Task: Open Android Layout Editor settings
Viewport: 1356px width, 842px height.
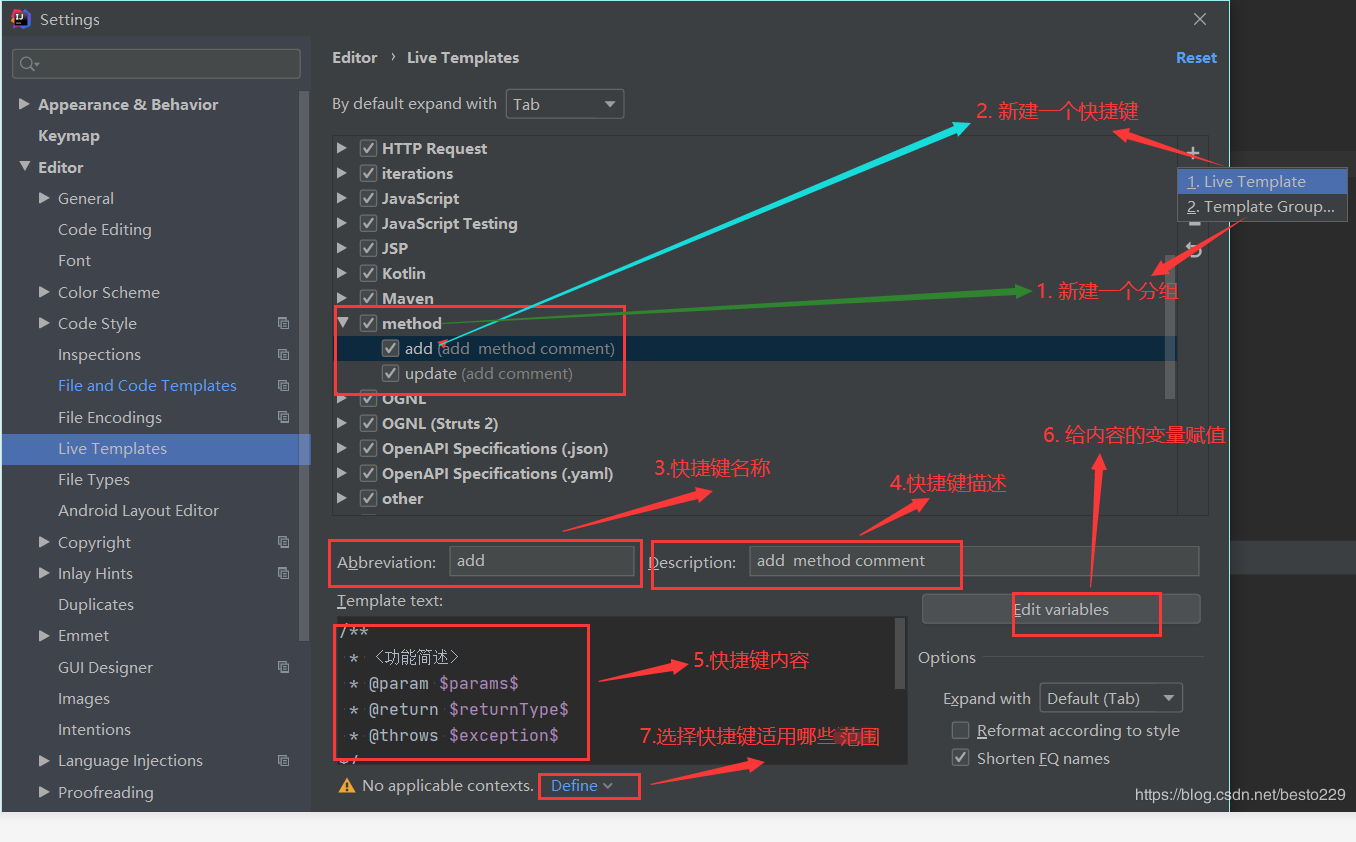Action: coord(138,510)
